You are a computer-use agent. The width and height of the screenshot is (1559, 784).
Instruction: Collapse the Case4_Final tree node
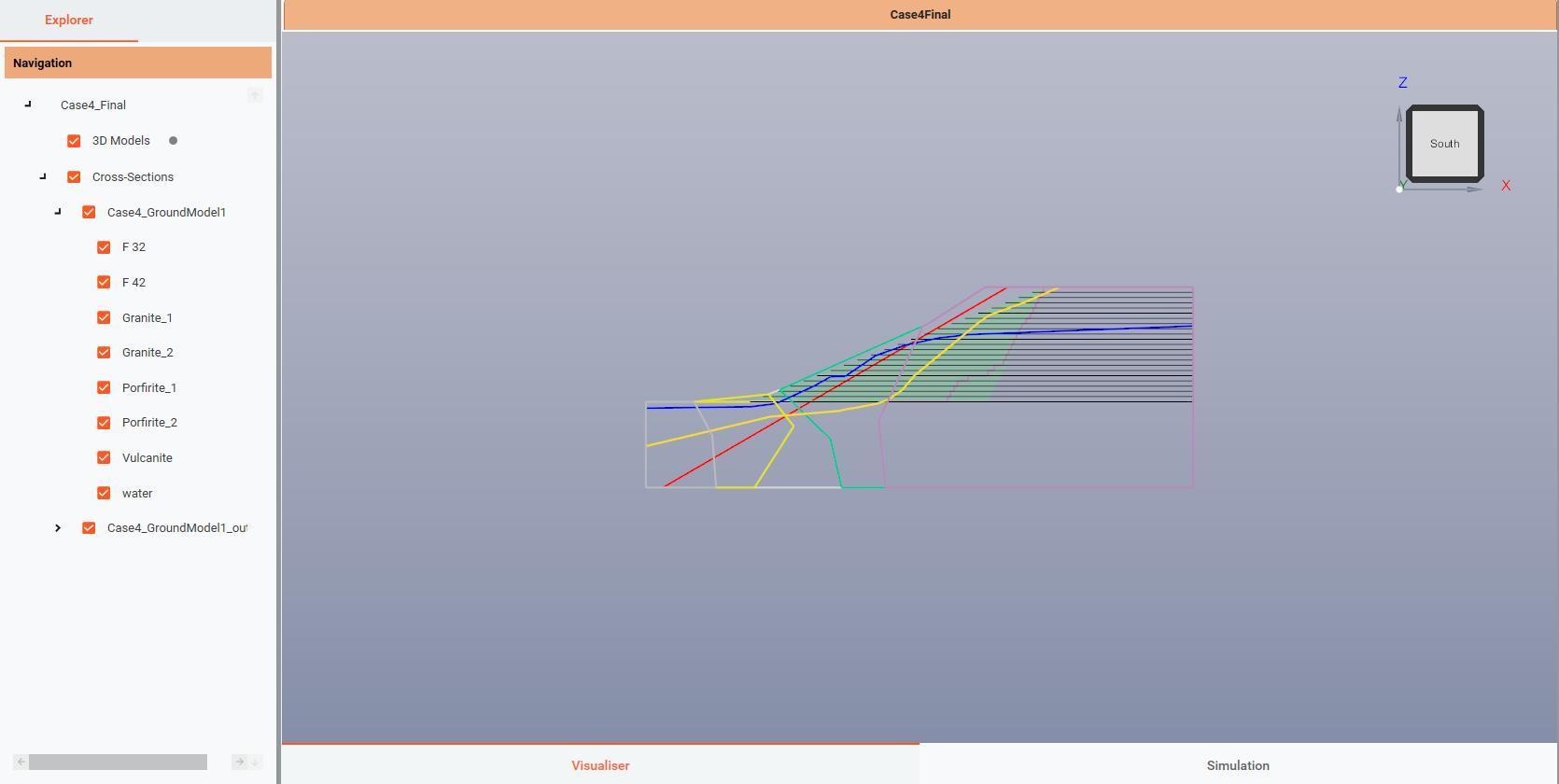(28, 105)
